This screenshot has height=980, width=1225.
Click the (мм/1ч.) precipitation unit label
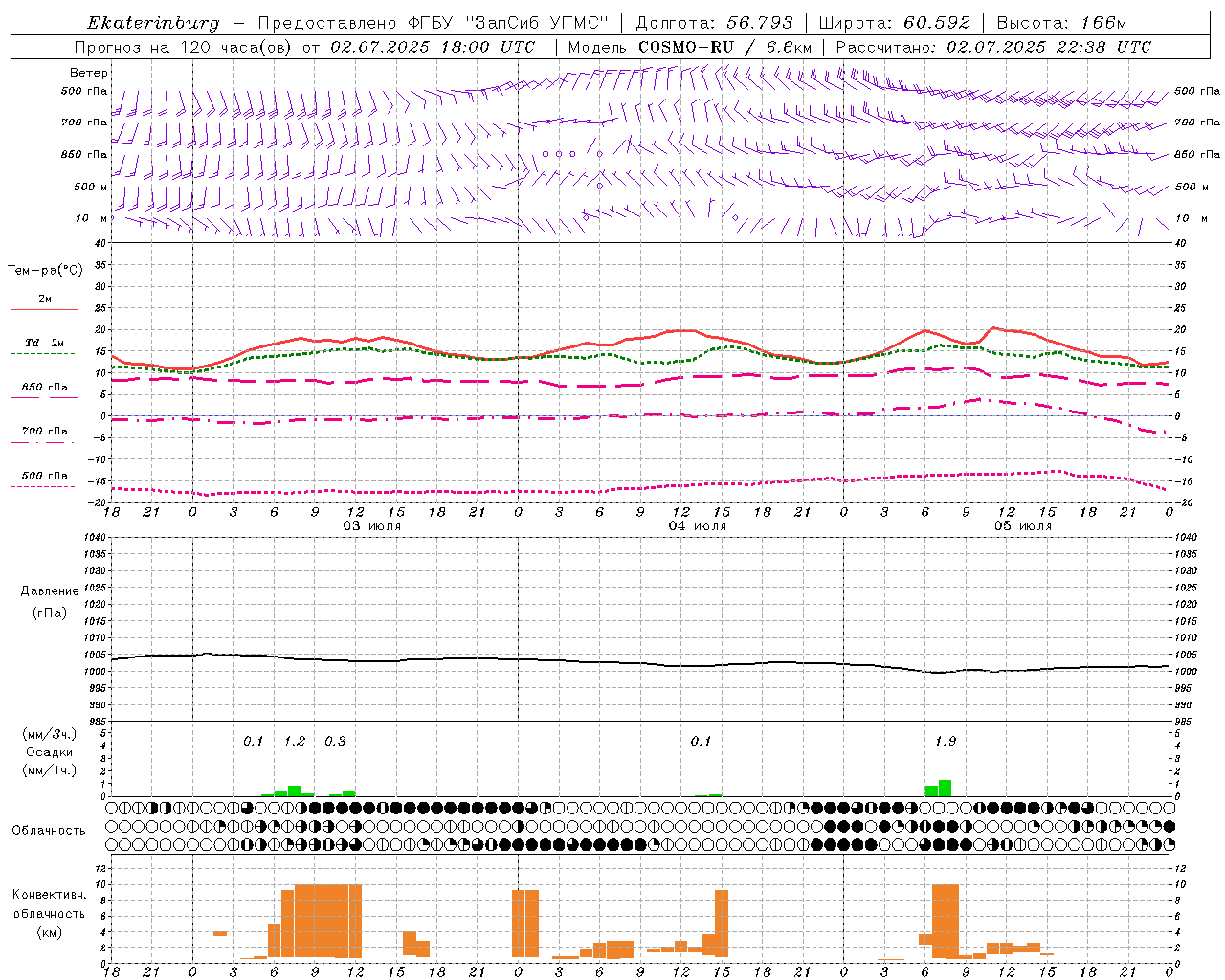(x=50, y=770)
